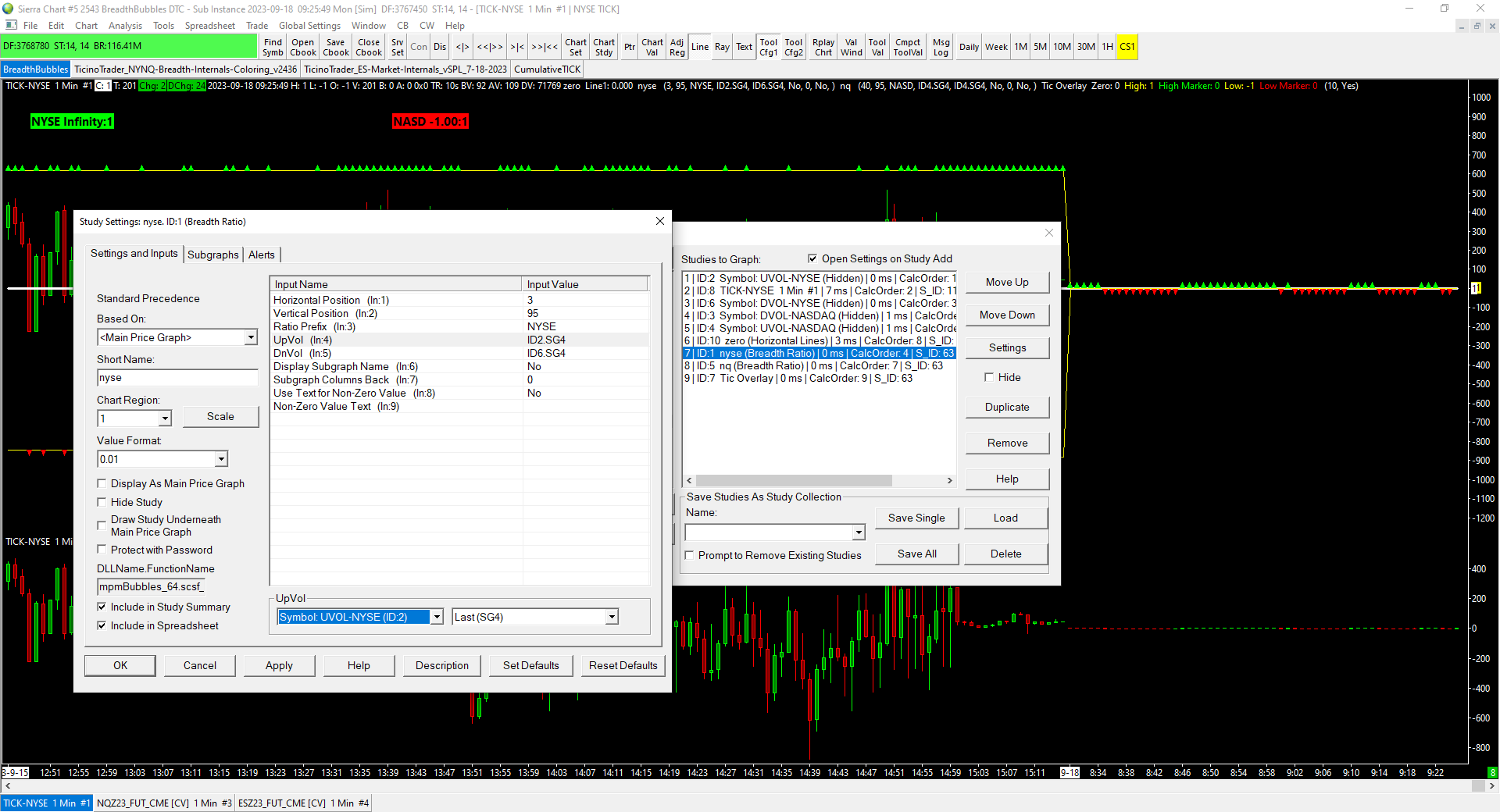This screenshot has height=812, width=1500.
Task: Click the Duplicate button
Action: tap(1007, 407)
